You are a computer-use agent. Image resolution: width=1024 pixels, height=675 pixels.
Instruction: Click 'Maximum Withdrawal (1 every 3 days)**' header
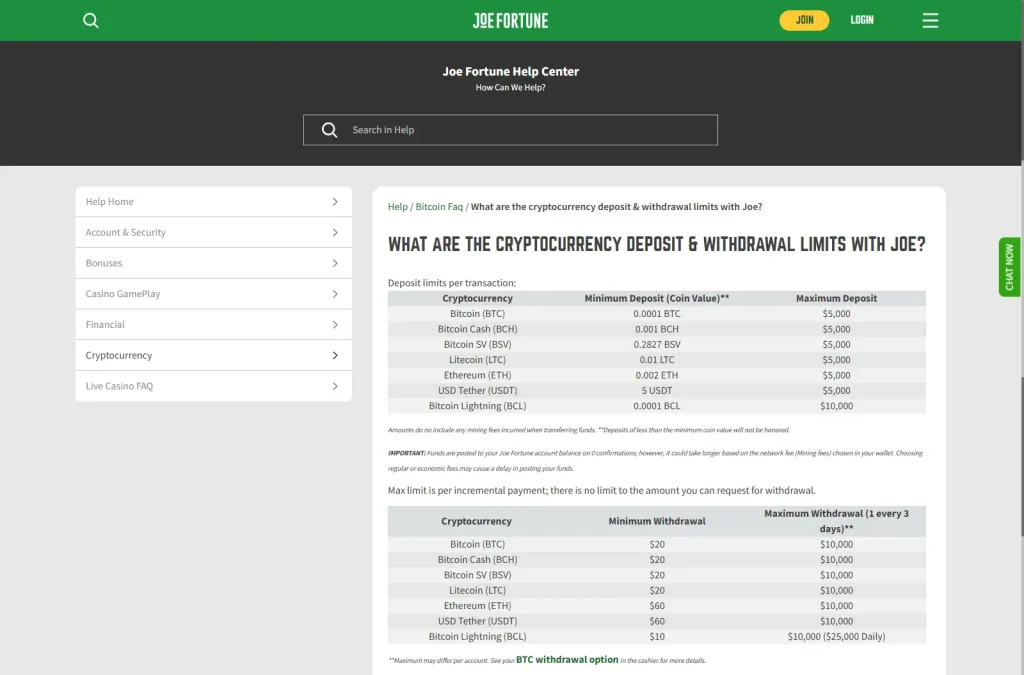[837, 521]
